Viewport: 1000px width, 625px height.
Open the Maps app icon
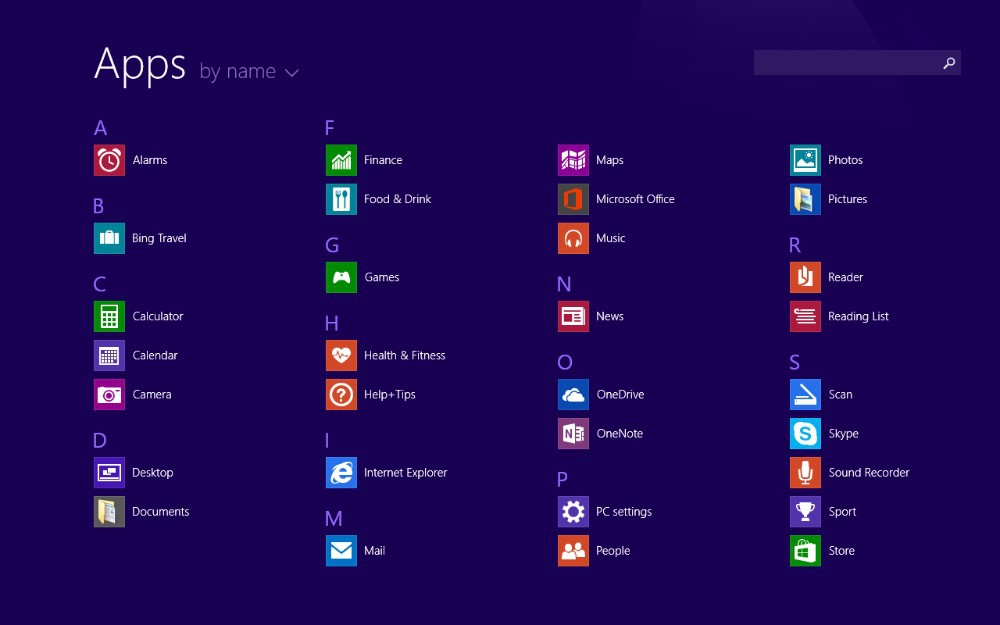pyautogui.click(x=573, y=160)
